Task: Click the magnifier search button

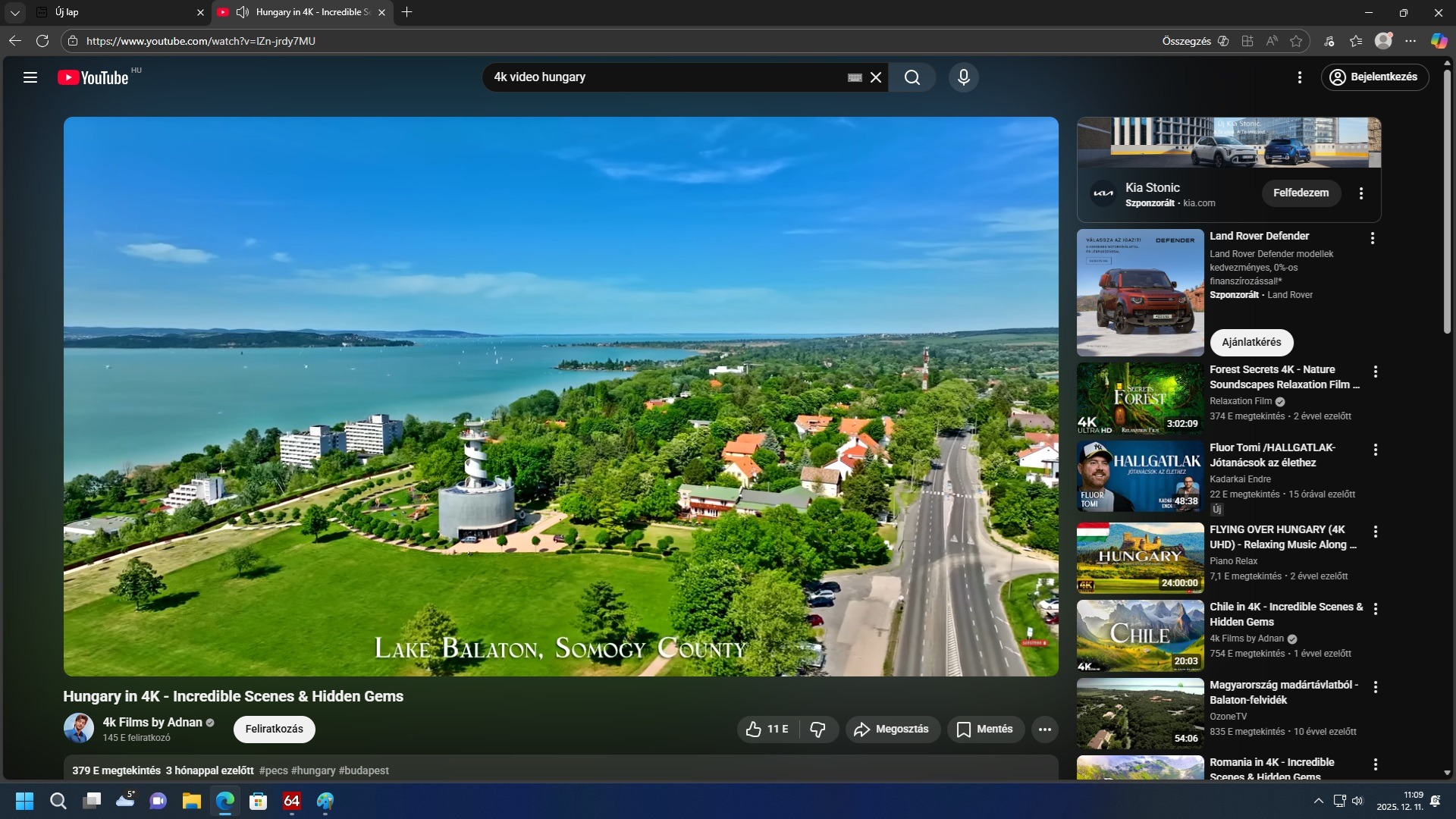Action: (912, 77)
